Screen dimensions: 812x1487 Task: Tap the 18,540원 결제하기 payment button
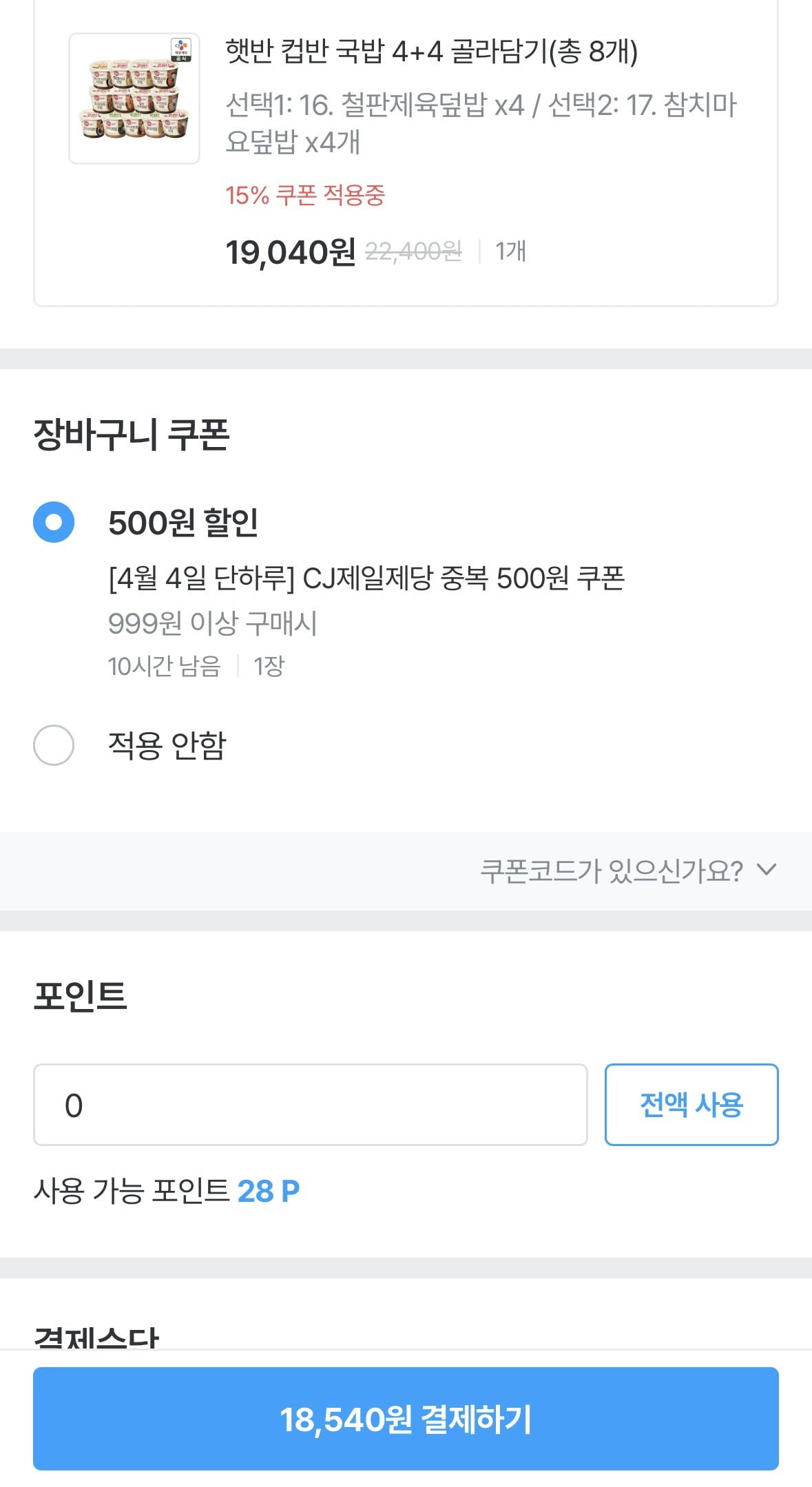tap(406, 1419)
